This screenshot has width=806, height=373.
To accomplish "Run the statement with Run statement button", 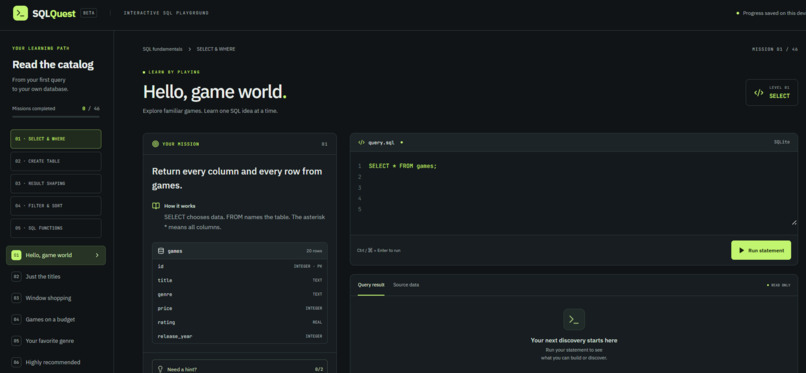I will pyautogui.click(x=761, y=250).
